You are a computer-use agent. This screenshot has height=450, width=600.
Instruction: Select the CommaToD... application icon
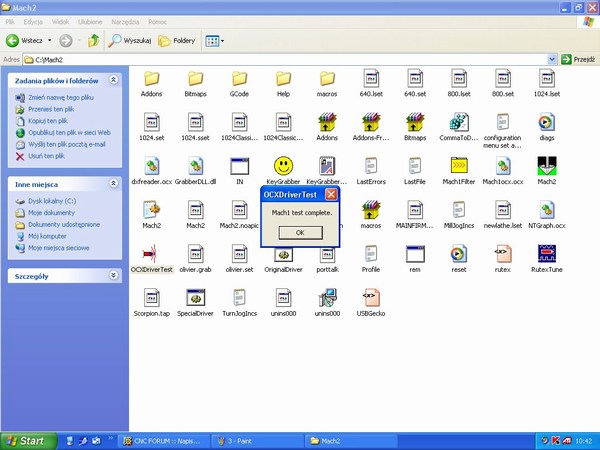(459, 122)
